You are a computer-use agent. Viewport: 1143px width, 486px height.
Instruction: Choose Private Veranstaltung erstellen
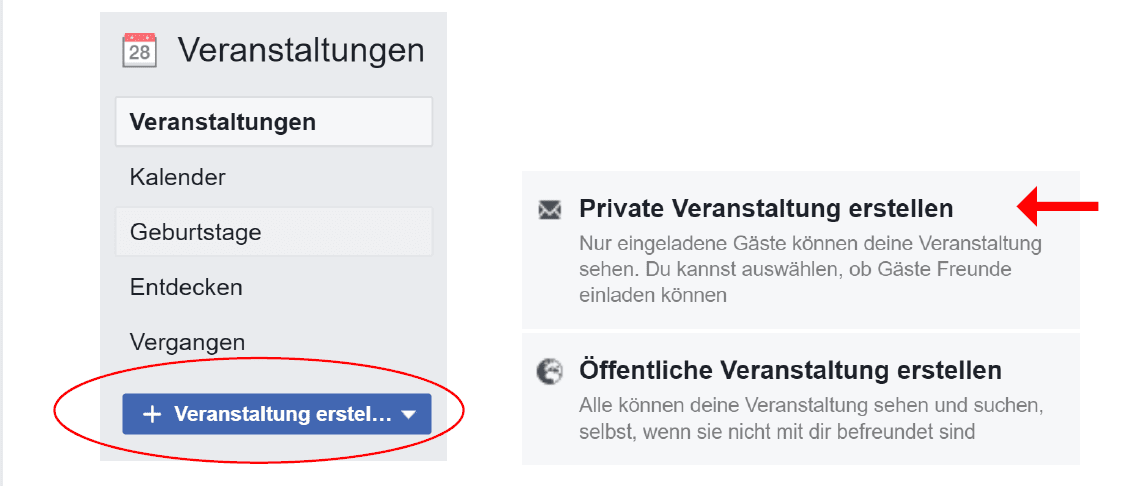point(765,209)
